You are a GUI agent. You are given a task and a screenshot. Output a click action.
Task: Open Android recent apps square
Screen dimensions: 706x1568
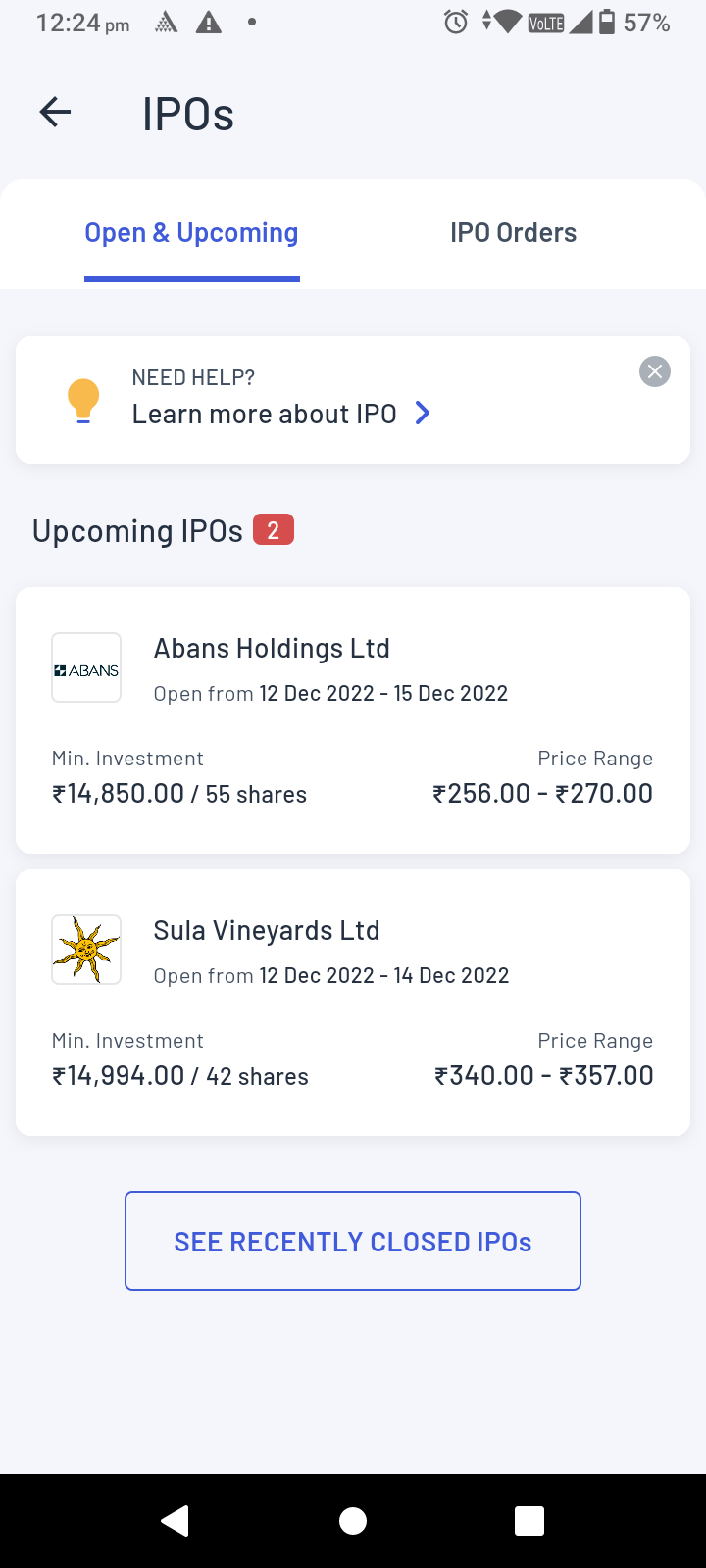click(x=529, y=1520)
